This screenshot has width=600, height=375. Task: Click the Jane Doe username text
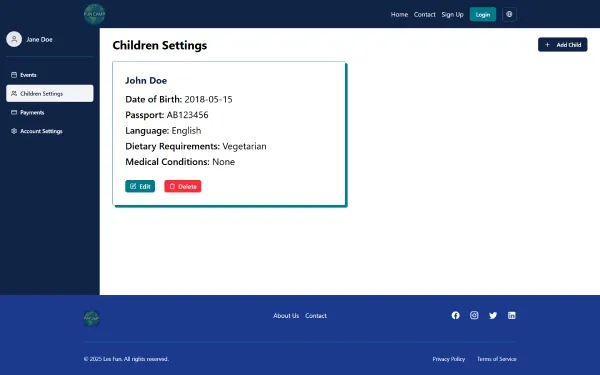point(39,39)
